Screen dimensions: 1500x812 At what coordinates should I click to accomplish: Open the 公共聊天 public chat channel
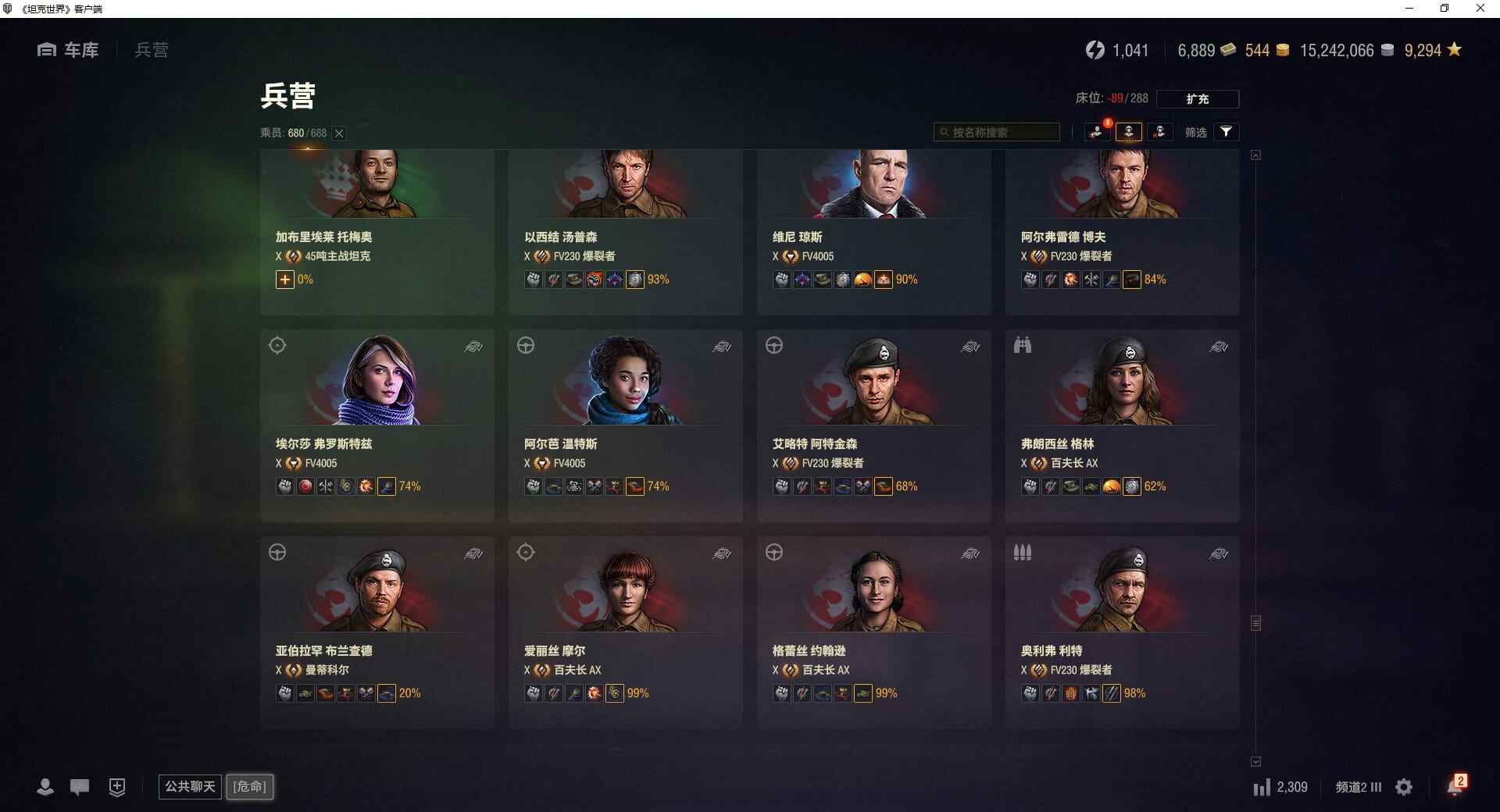(x=190, y=786)
